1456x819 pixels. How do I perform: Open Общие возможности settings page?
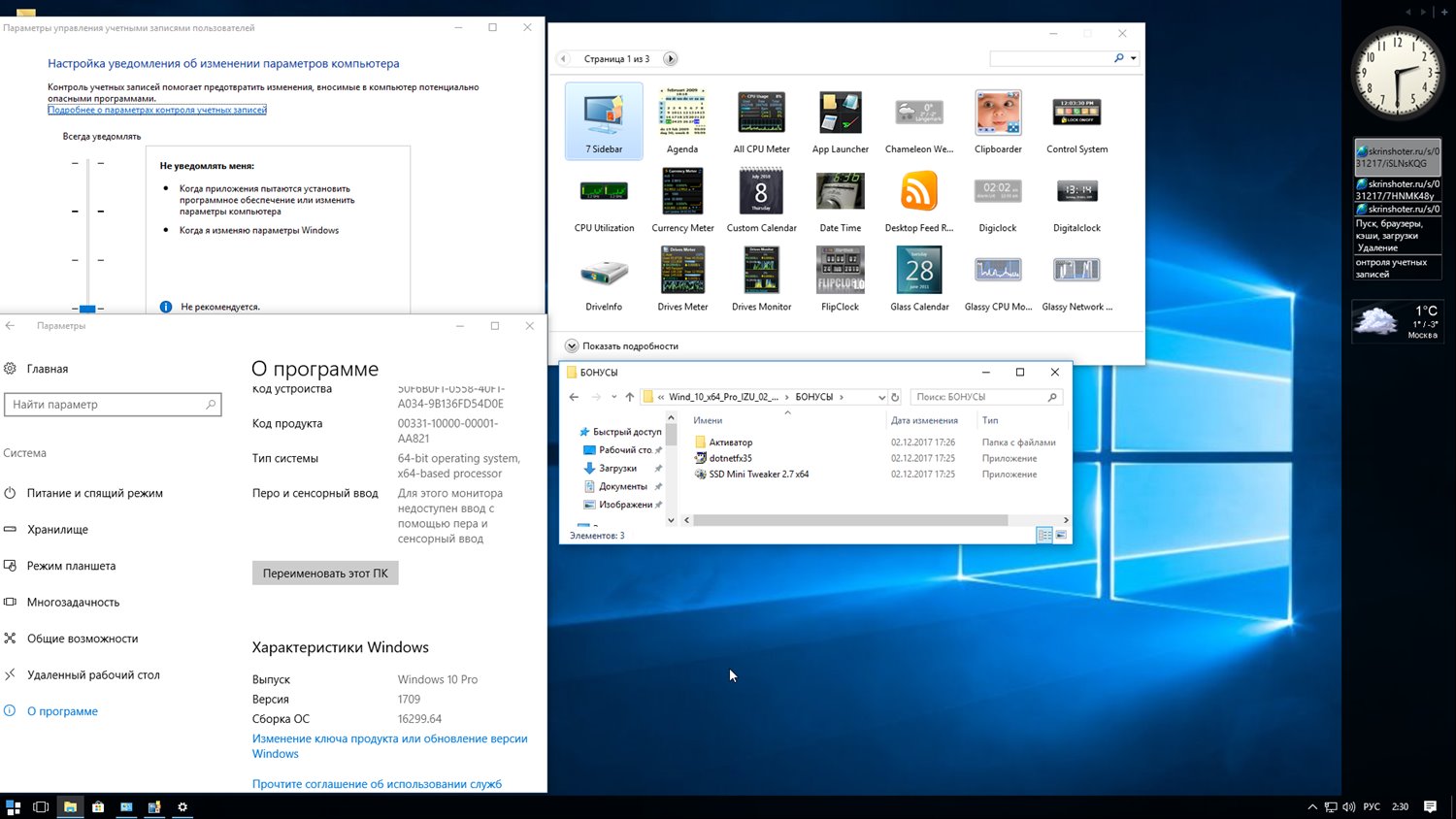[x=71, y=639]
